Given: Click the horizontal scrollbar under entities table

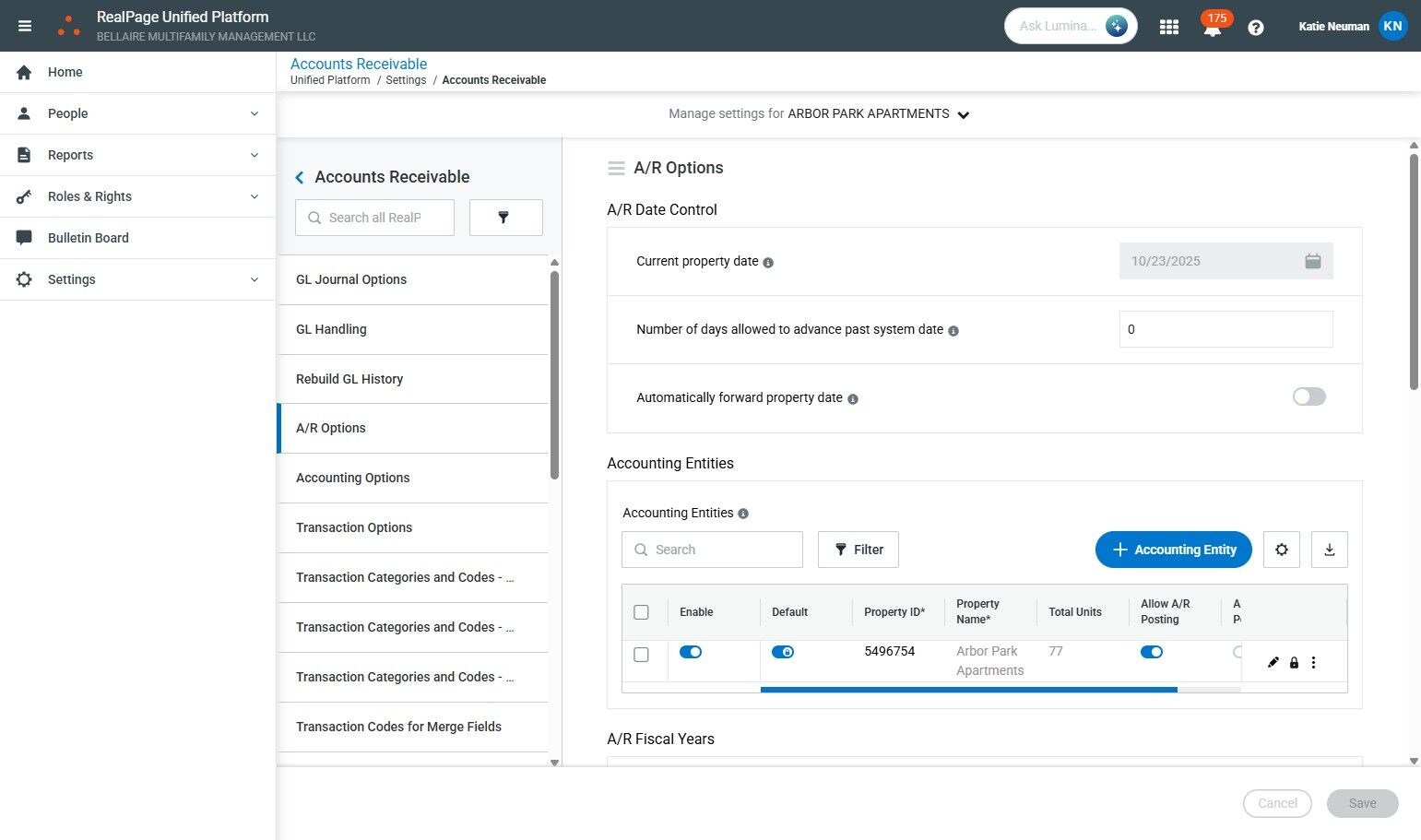Looking at the screenshot, I should (968, 689).
